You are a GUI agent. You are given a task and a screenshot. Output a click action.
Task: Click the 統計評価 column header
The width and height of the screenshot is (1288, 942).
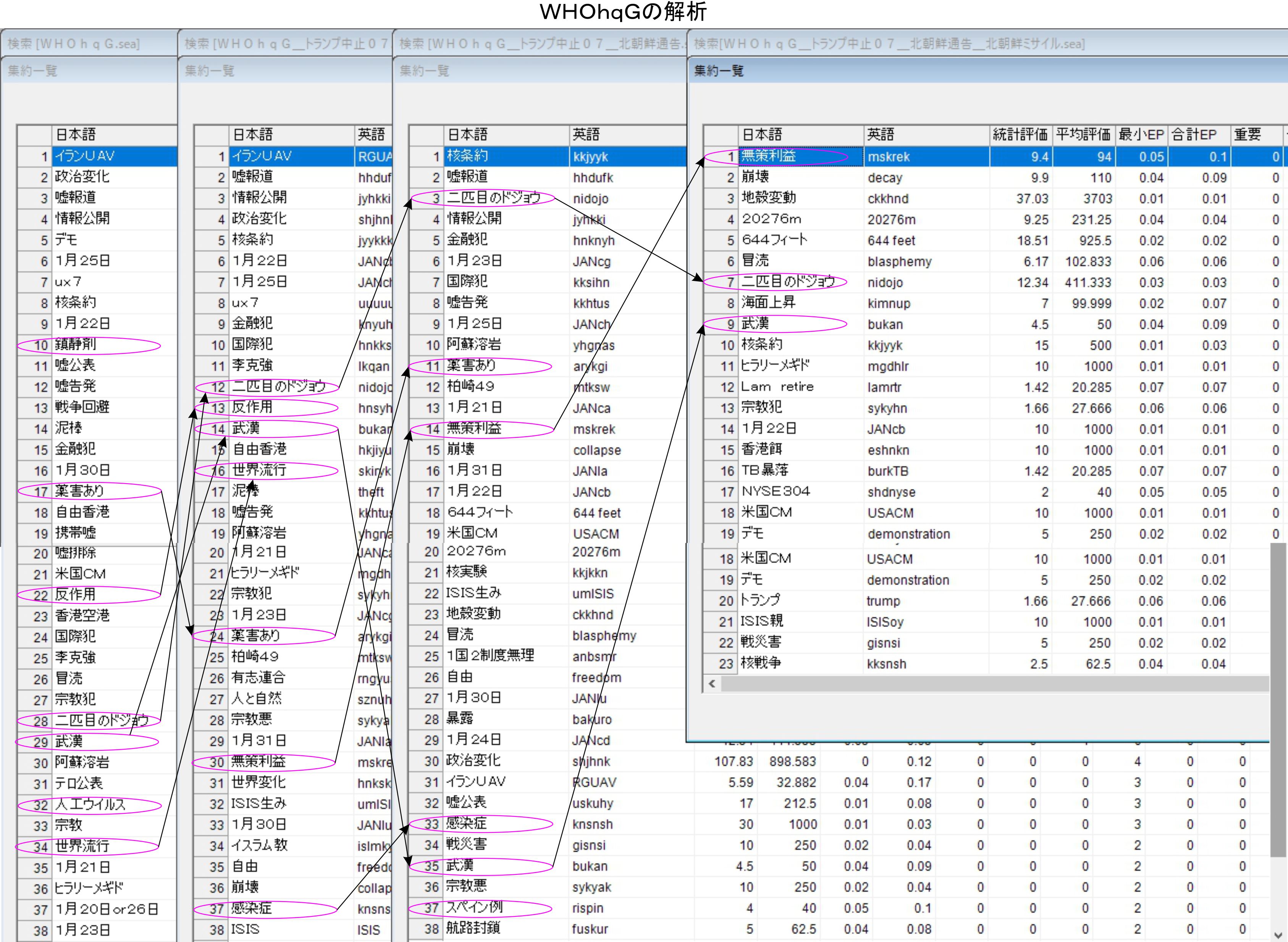(1020, 135)
